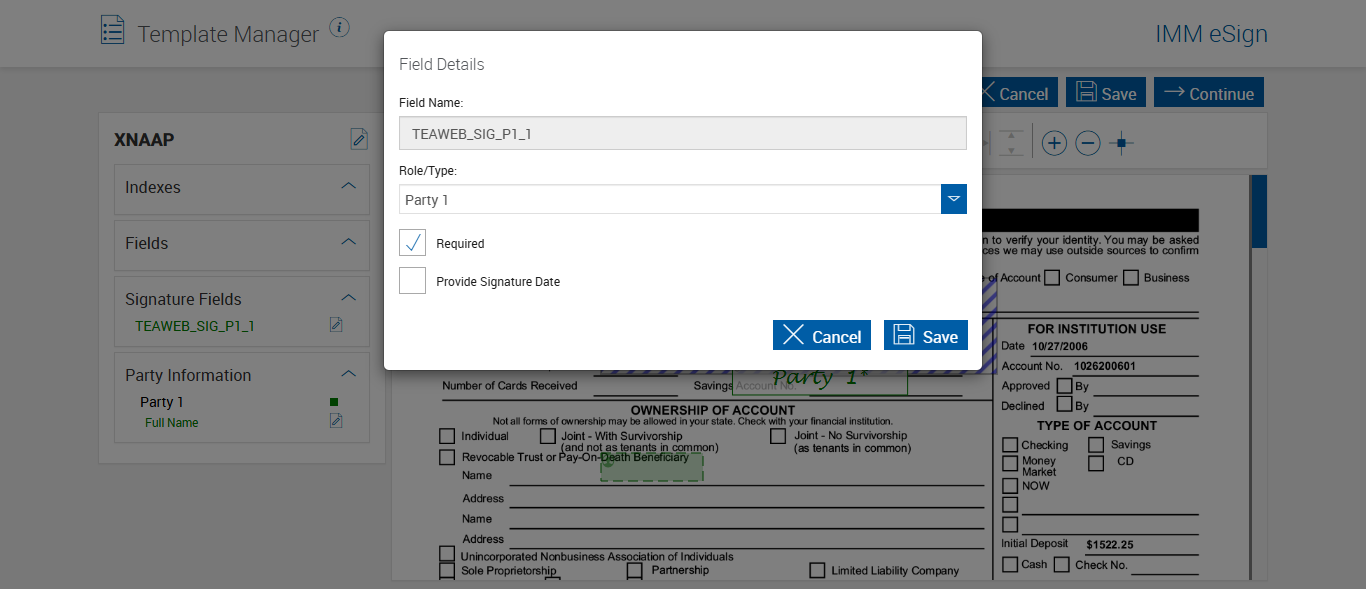
Task: Collapse the Signature Fields section
Action: coord(348,298)
